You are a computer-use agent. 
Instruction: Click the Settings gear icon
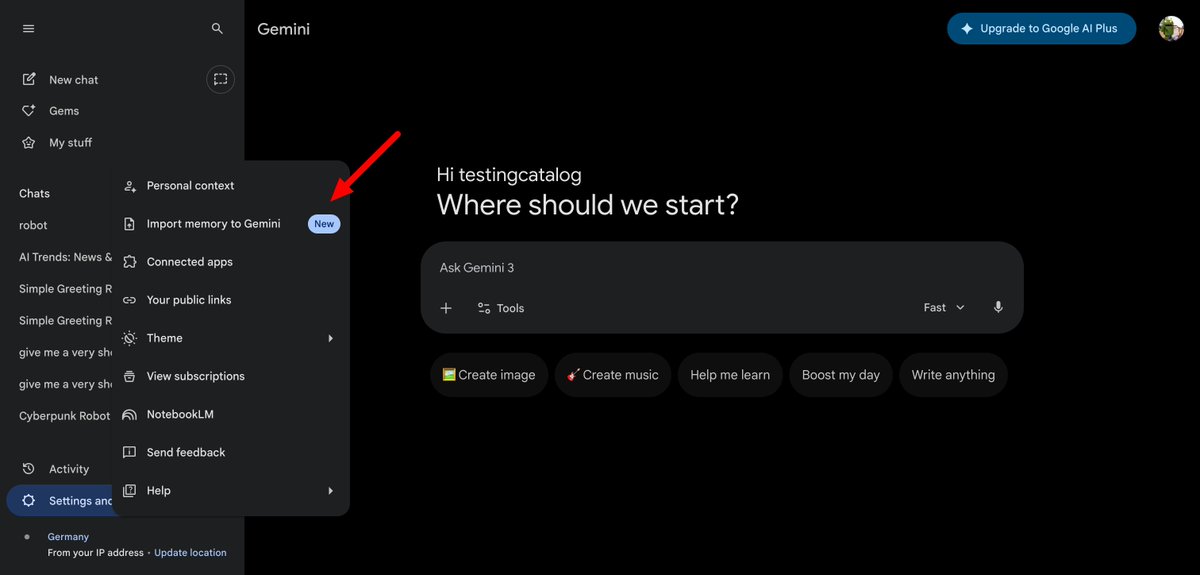29,501
